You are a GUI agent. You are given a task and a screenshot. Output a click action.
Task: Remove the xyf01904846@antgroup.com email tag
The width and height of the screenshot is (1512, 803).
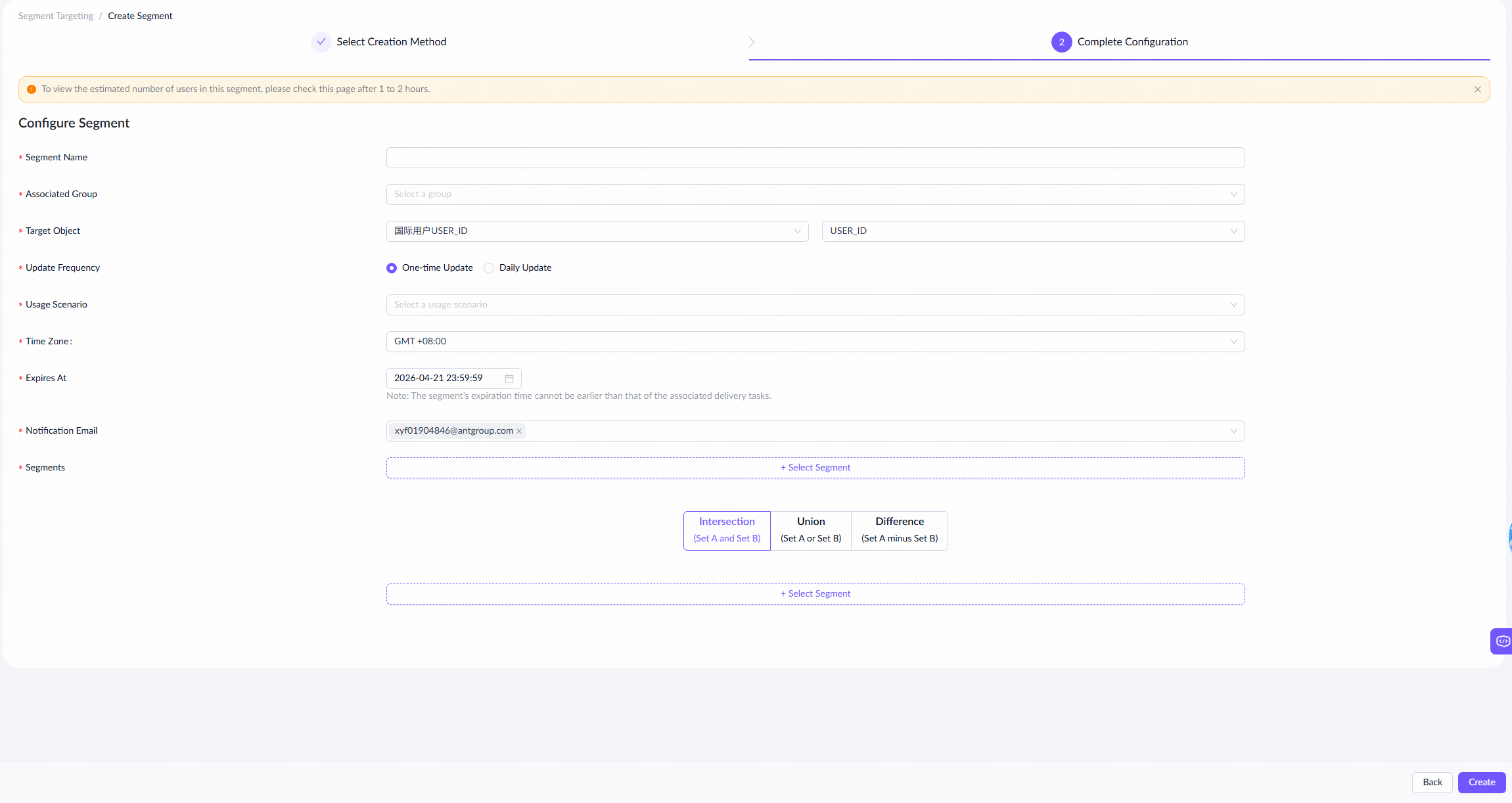click(x=519, y=431)
